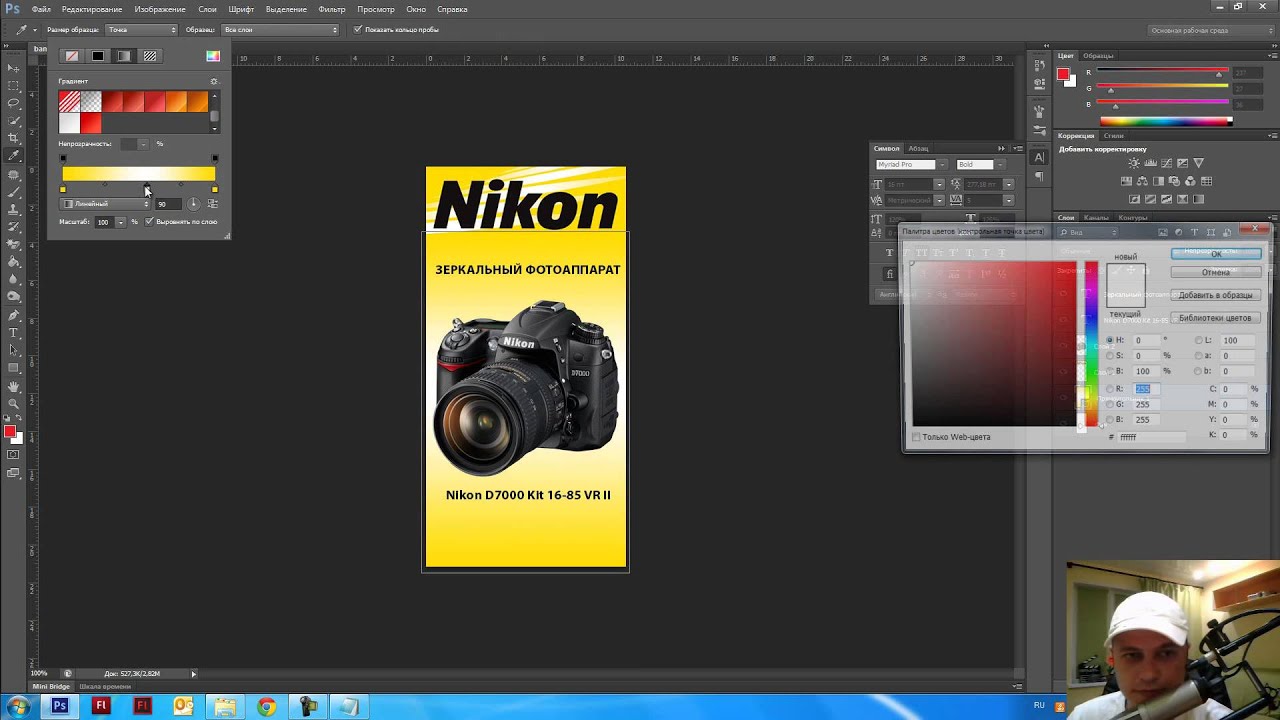1280x720 pixels.
Task: Switch to the Образцы tab
Action: 1098,56
